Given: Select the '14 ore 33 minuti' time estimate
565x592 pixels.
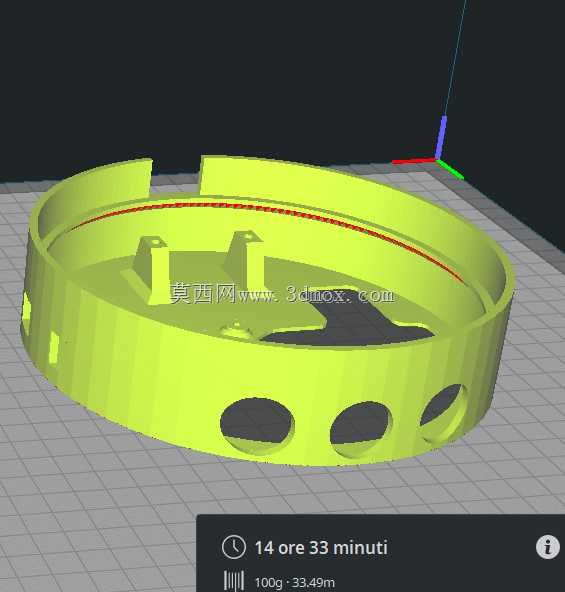Looking at the screenshot, I should point(321,547).
